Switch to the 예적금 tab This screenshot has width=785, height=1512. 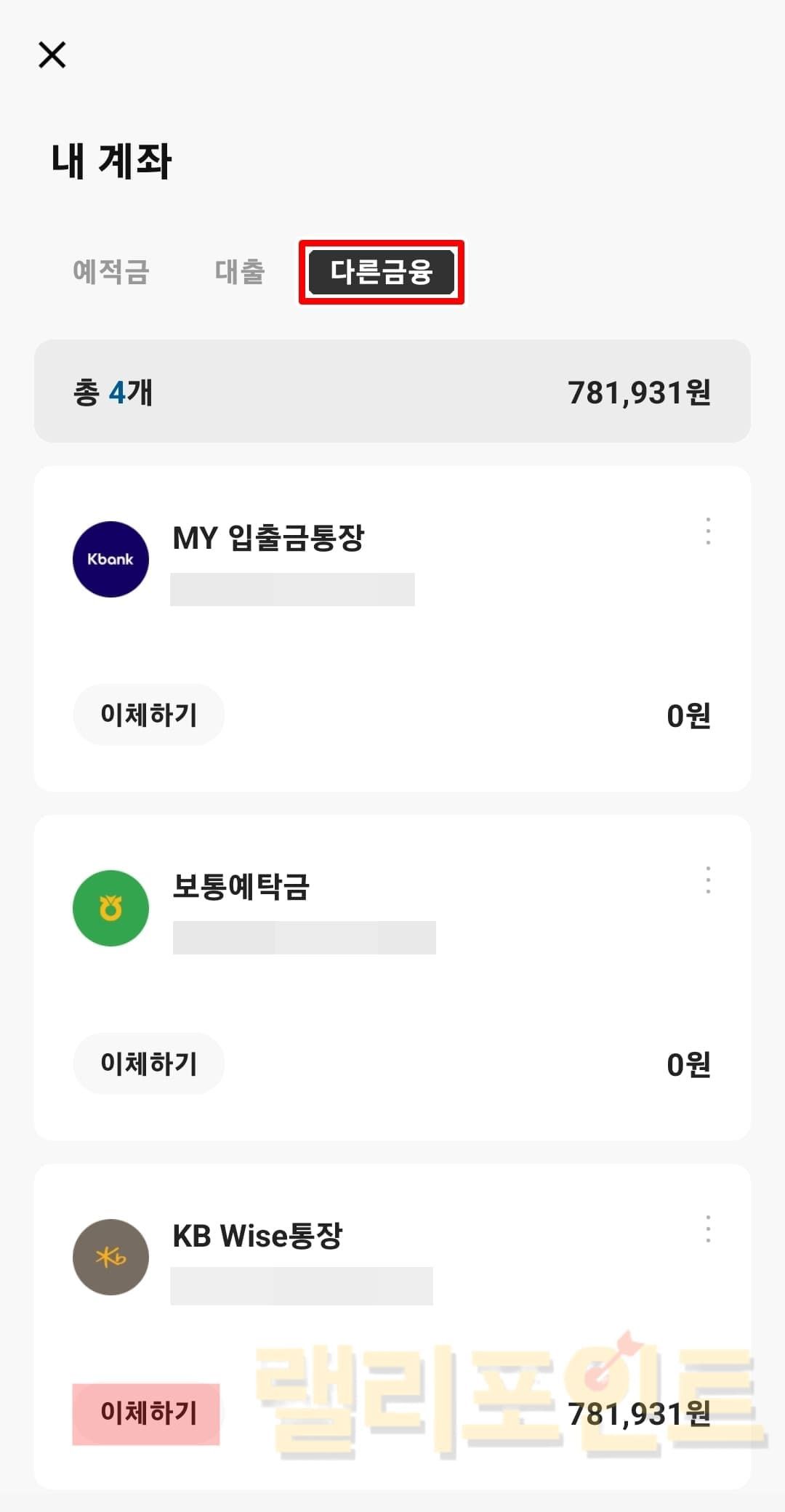click(x=111, y=272)
